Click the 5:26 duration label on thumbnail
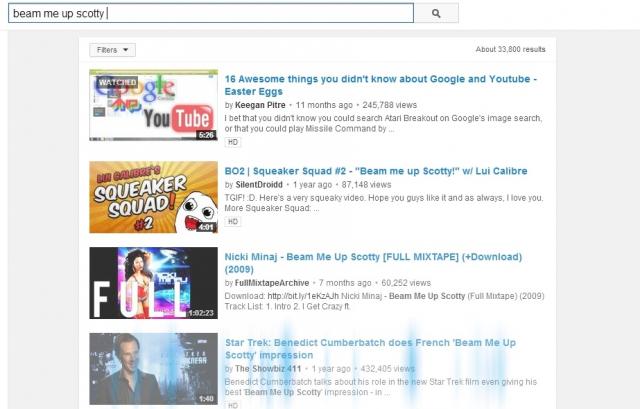The image size is (640, 409). click(x=205, y=133)
